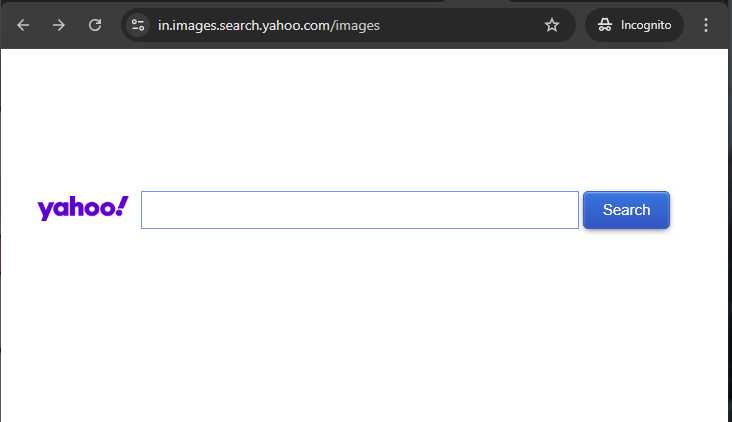732x422 pixels.
Task: Bookmark this page with the star
Action: [552, 25]
